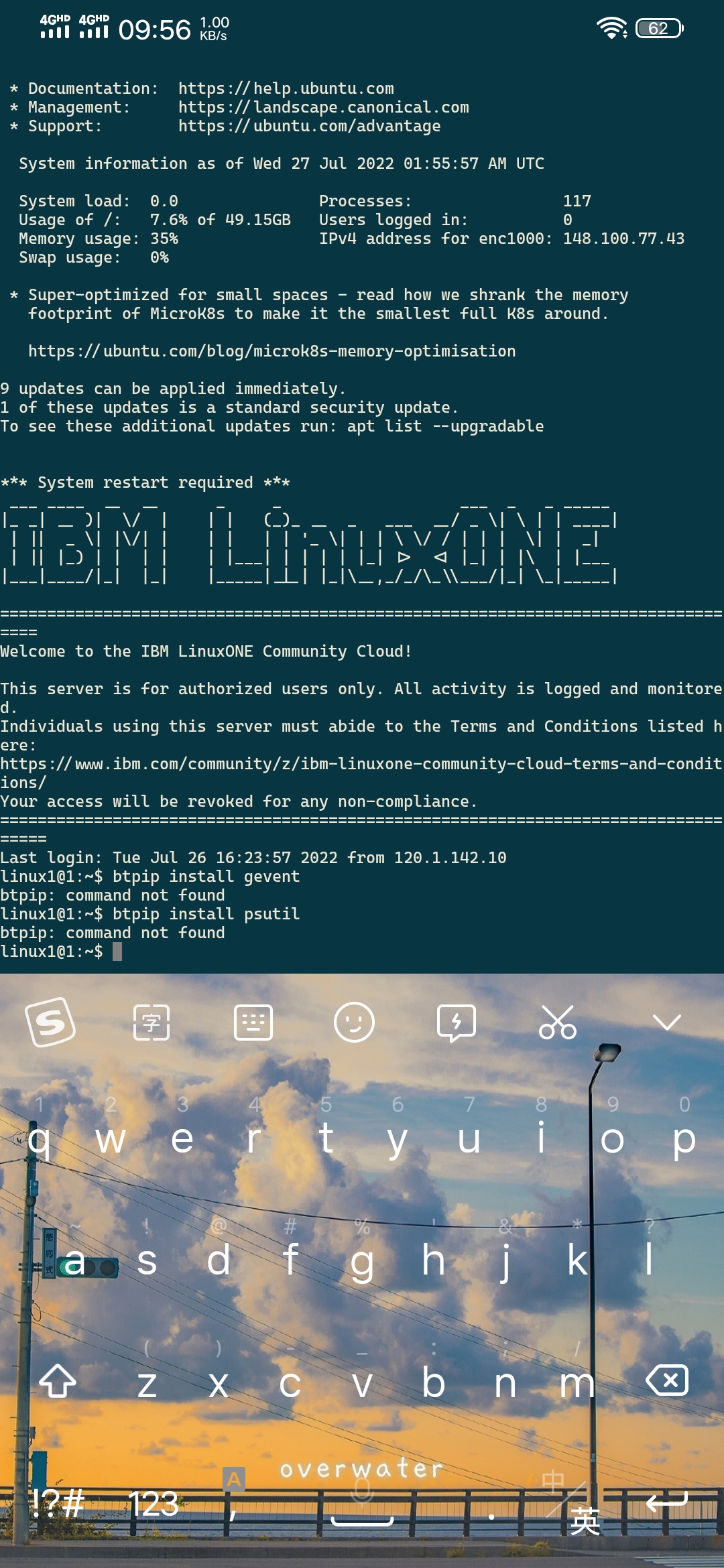This screenshot has width=724, height=1568.
Task: Tap the 09:56 status bar clock
Action: click(x=155, y=29)
